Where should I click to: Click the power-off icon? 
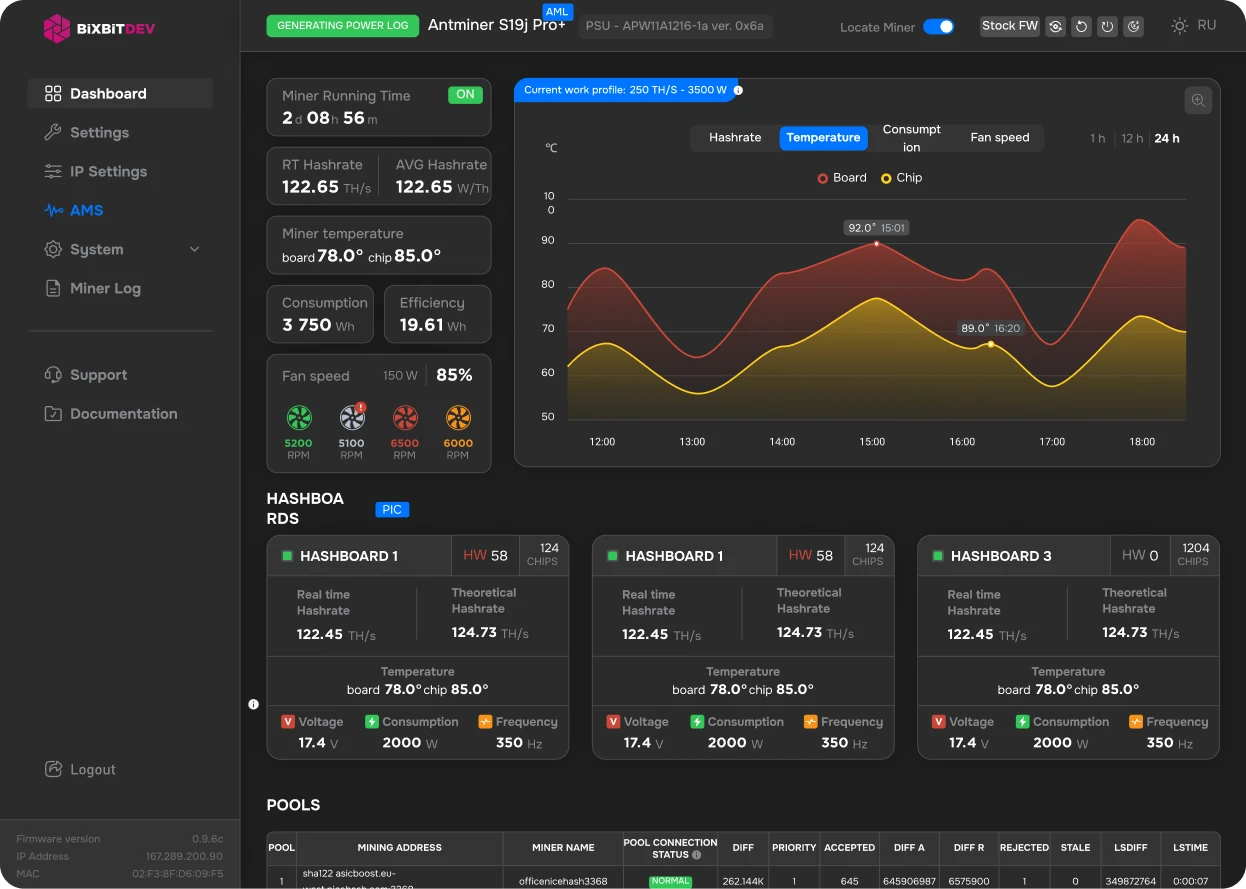coord(1107,27)
